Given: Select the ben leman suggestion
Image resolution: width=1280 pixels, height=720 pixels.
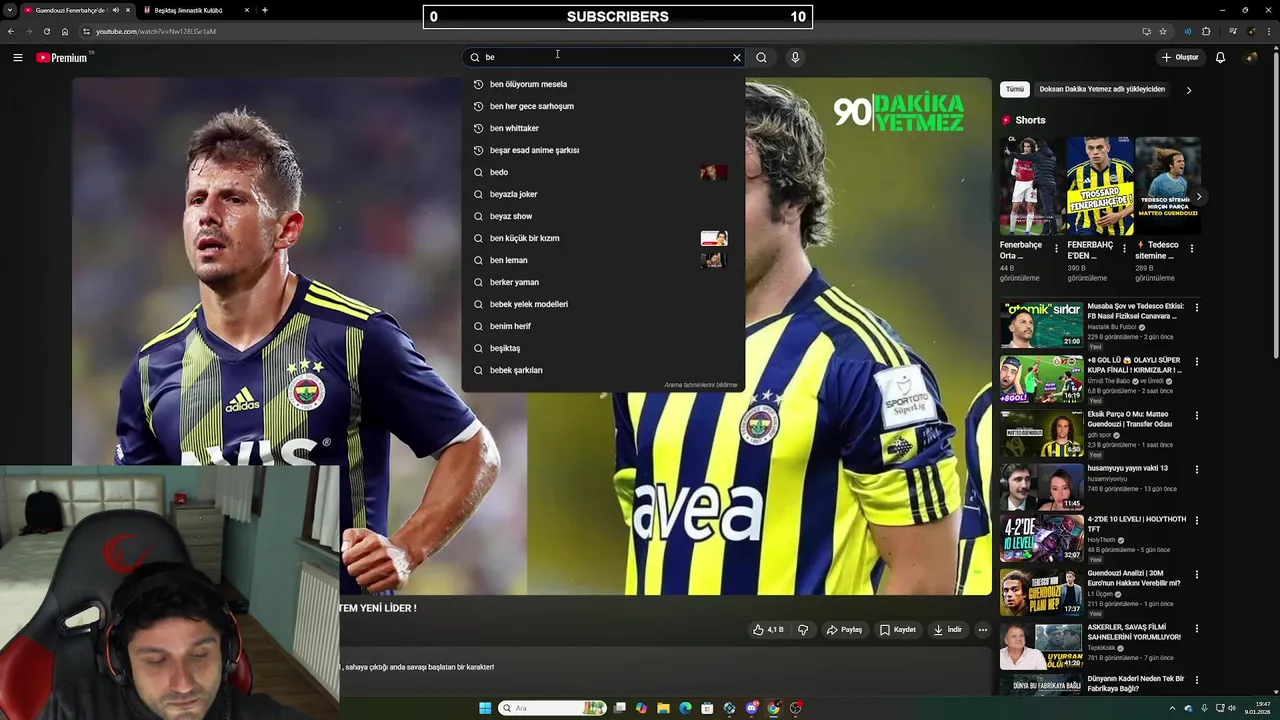Looking at the screenshot, I should coord(603,260).
